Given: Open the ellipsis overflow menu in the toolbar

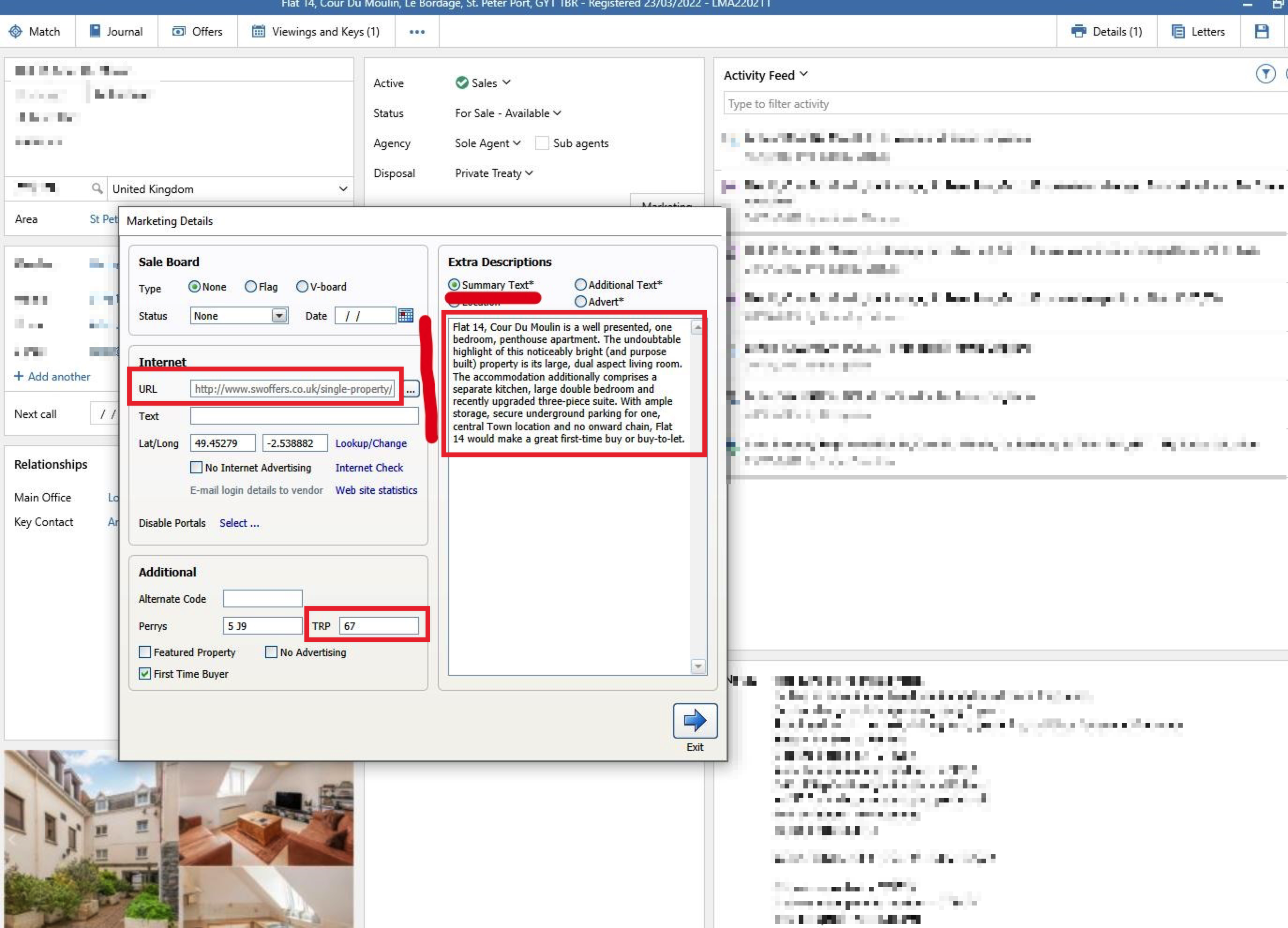Looking at the screenshot, I should (417, 31).
